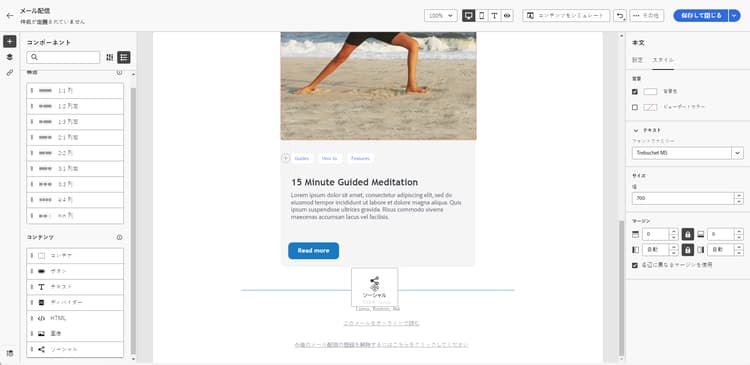Open the preview eye icon
Screen dimensions: 750x365
[507, 15]
